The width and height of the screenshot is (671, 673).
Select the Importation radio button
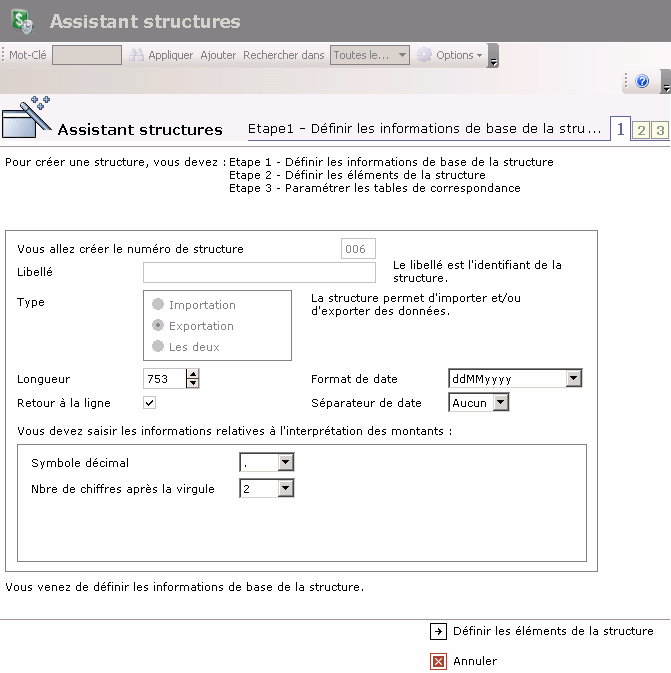158,305
